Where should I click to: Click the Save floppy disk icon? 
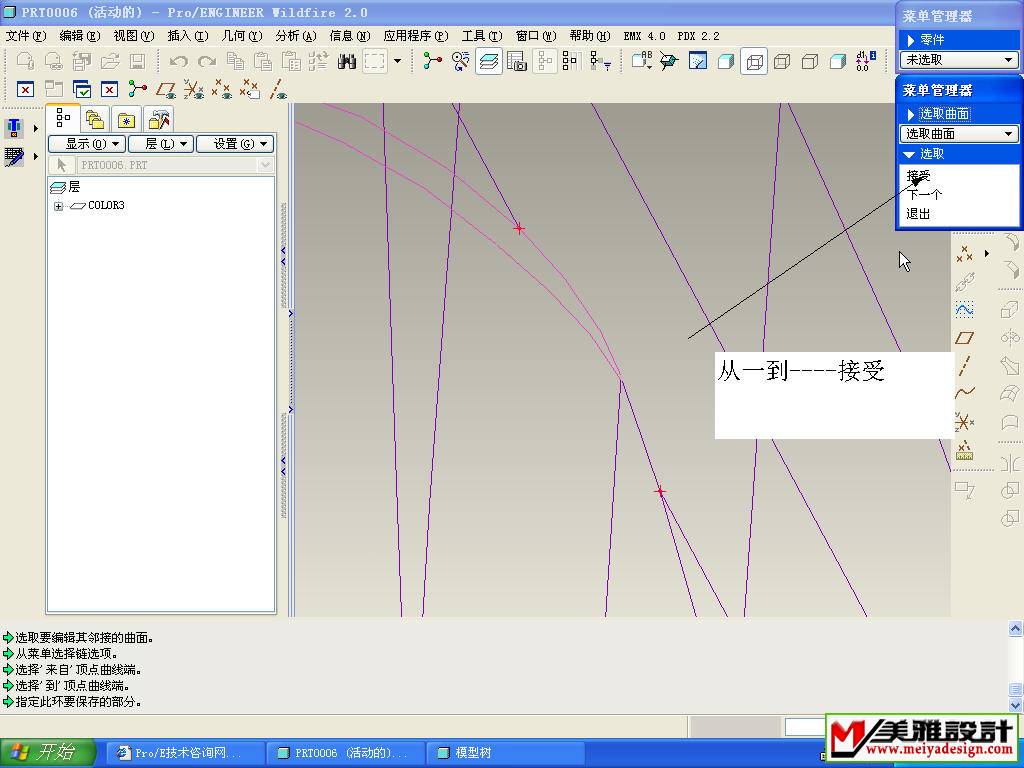137,61
